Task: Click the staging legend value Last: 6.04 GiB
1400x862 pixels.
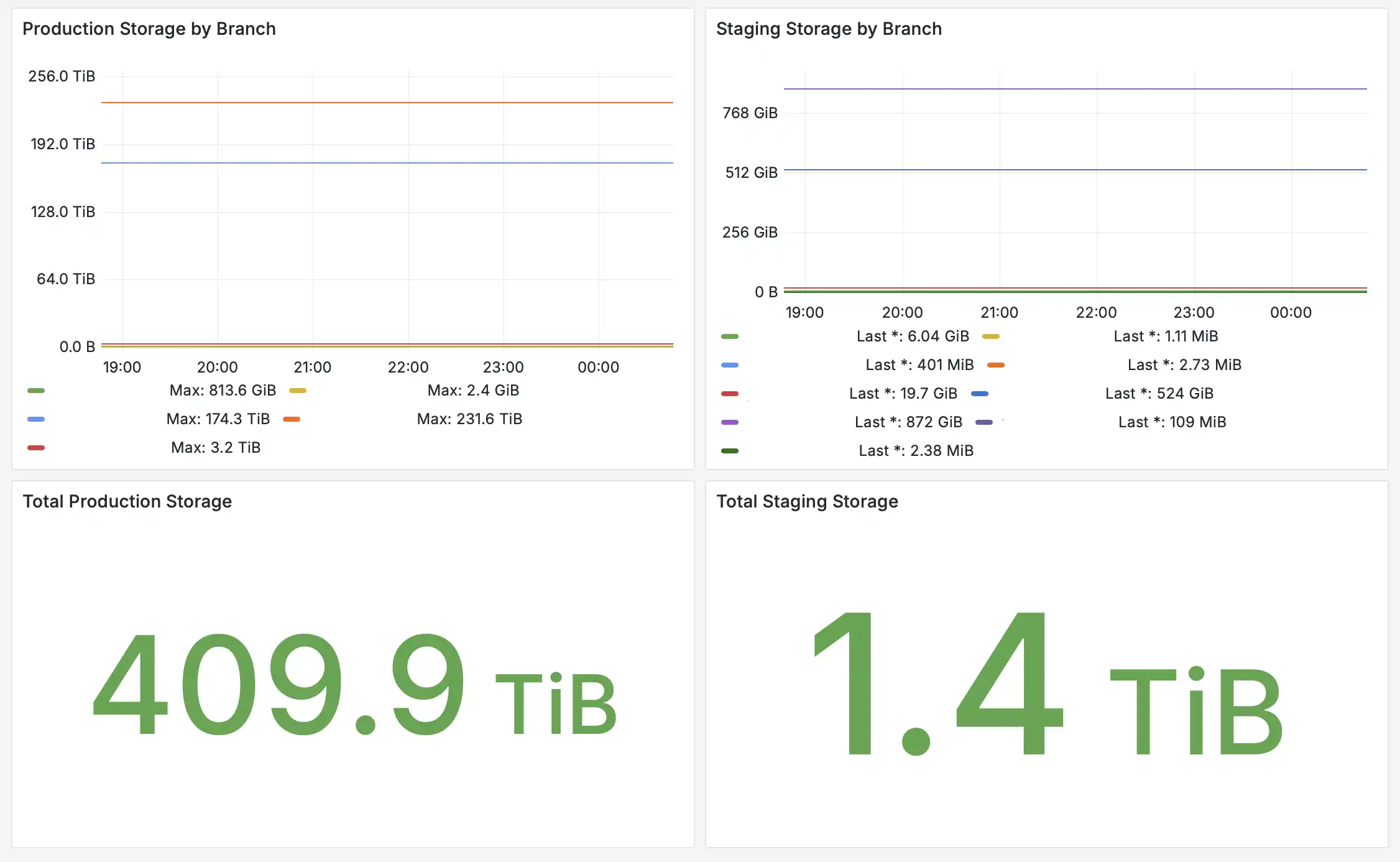Action: (x=913, y=336)
